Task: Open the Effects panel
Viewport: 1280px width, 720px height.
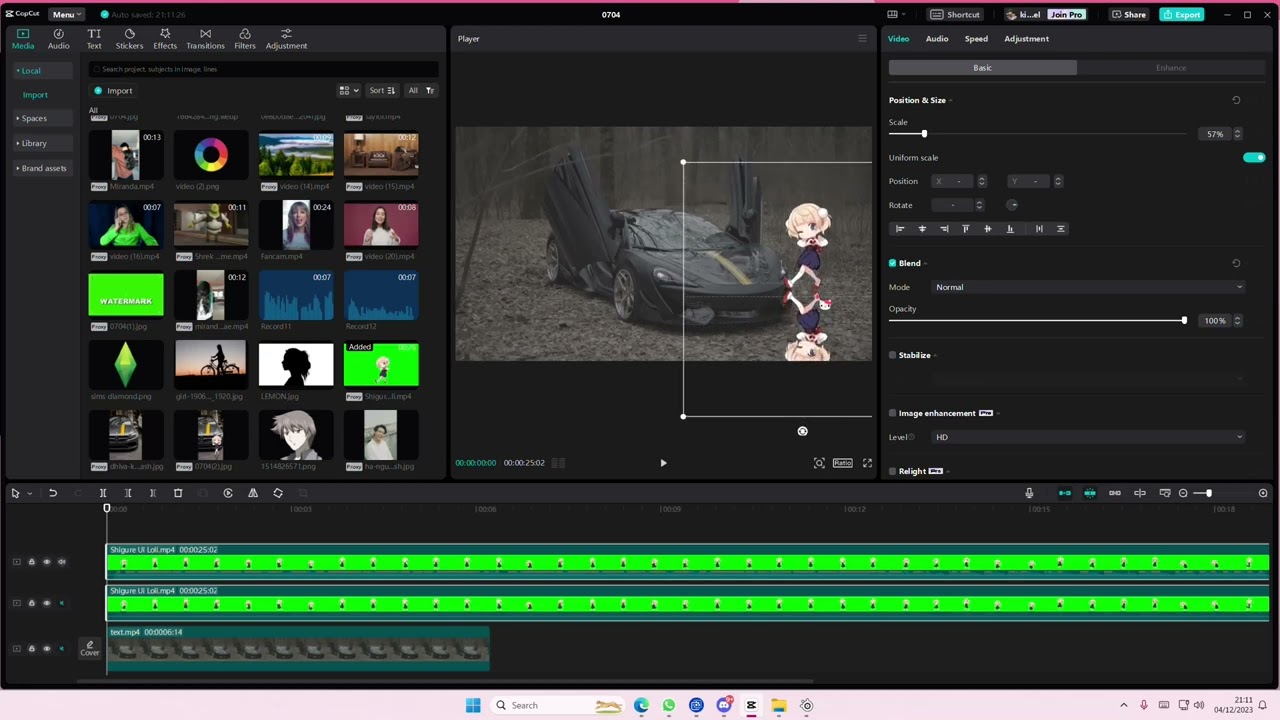Action: (165, 39)
